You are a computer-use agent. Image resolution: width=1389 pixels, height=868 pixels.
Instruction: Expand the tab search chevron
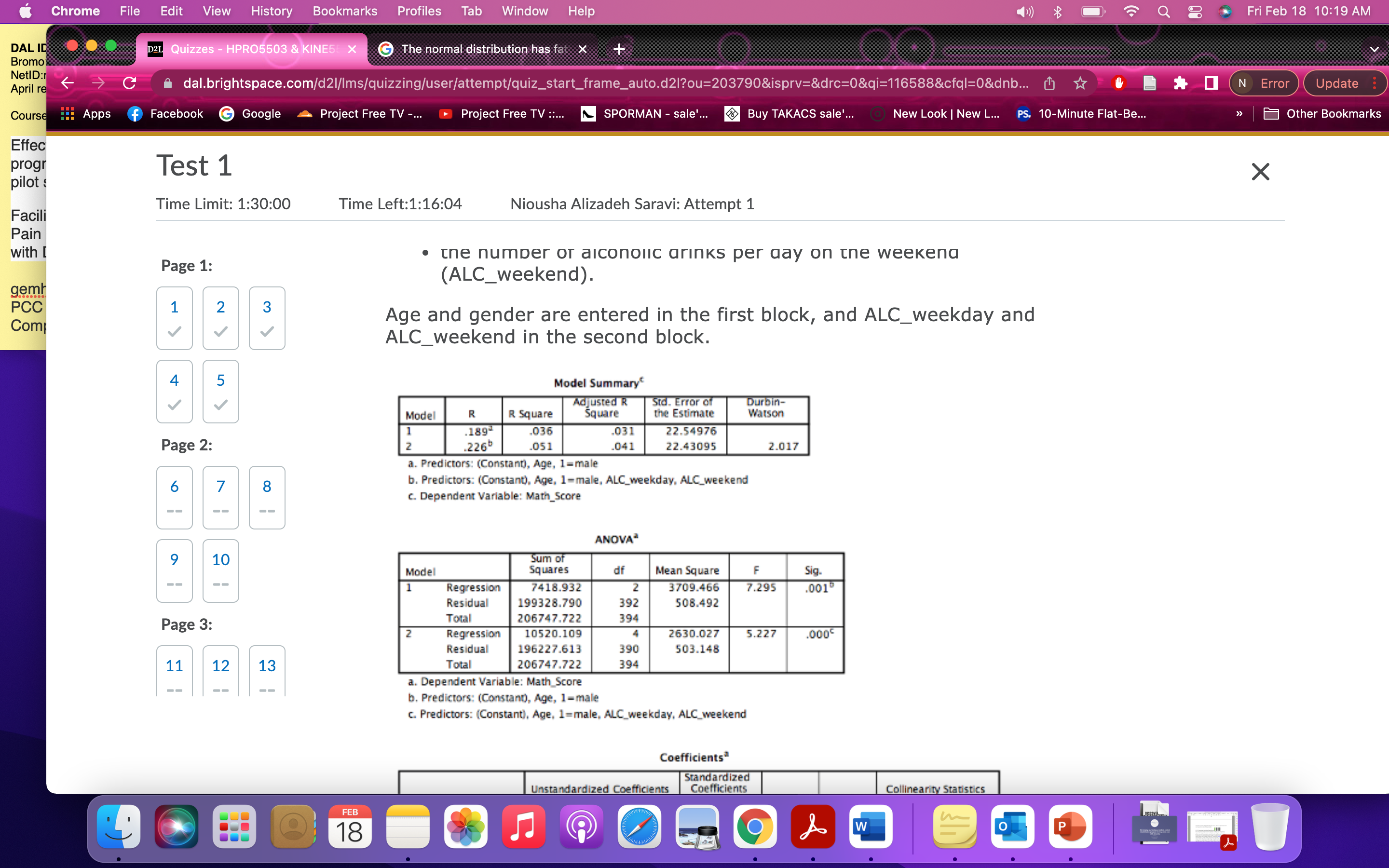pos(1375,49)
